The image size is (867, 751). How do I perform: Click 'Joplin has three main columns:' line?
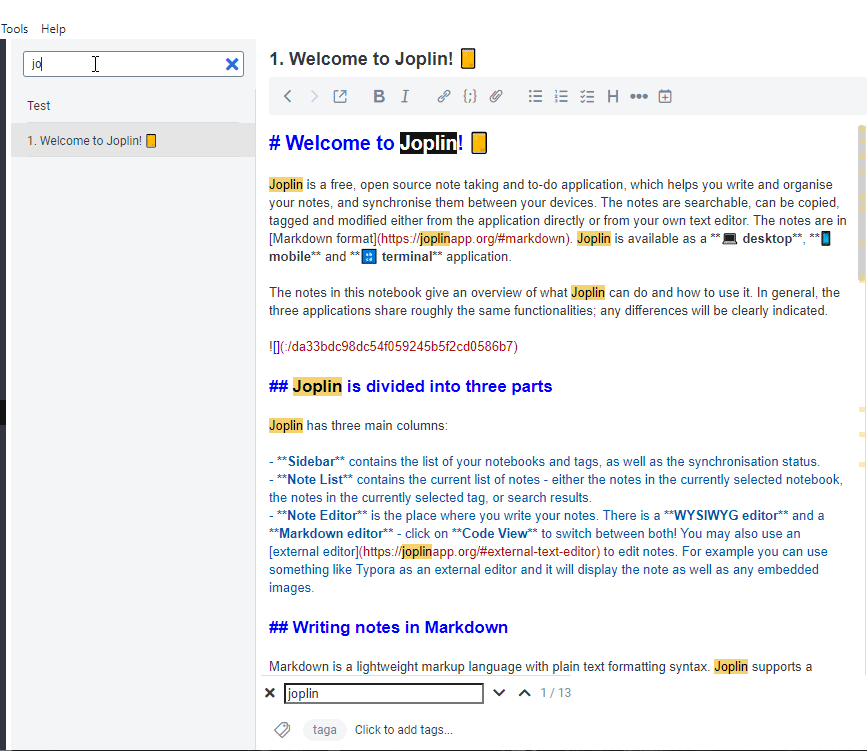(358, 425)
